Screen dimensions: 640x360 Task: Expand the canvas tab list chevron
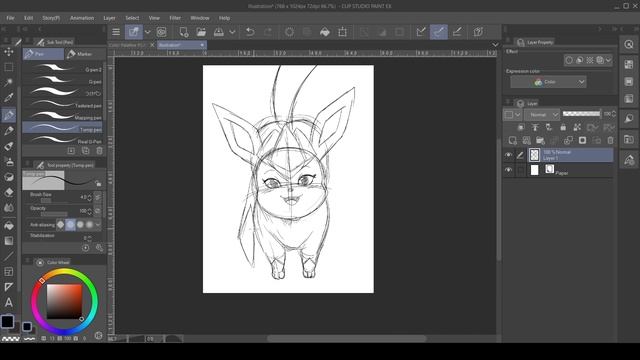tap(495, 44)
